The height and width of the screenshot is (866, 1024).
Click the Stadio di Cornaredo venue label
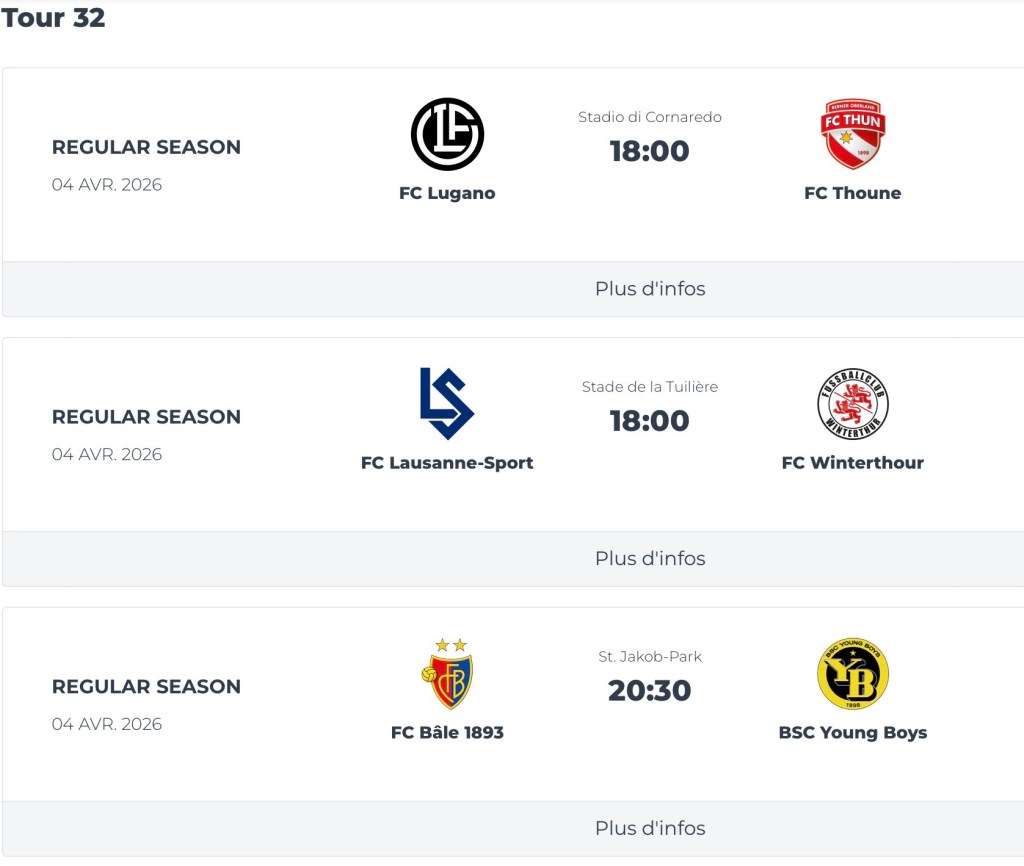tap(650, 117)
